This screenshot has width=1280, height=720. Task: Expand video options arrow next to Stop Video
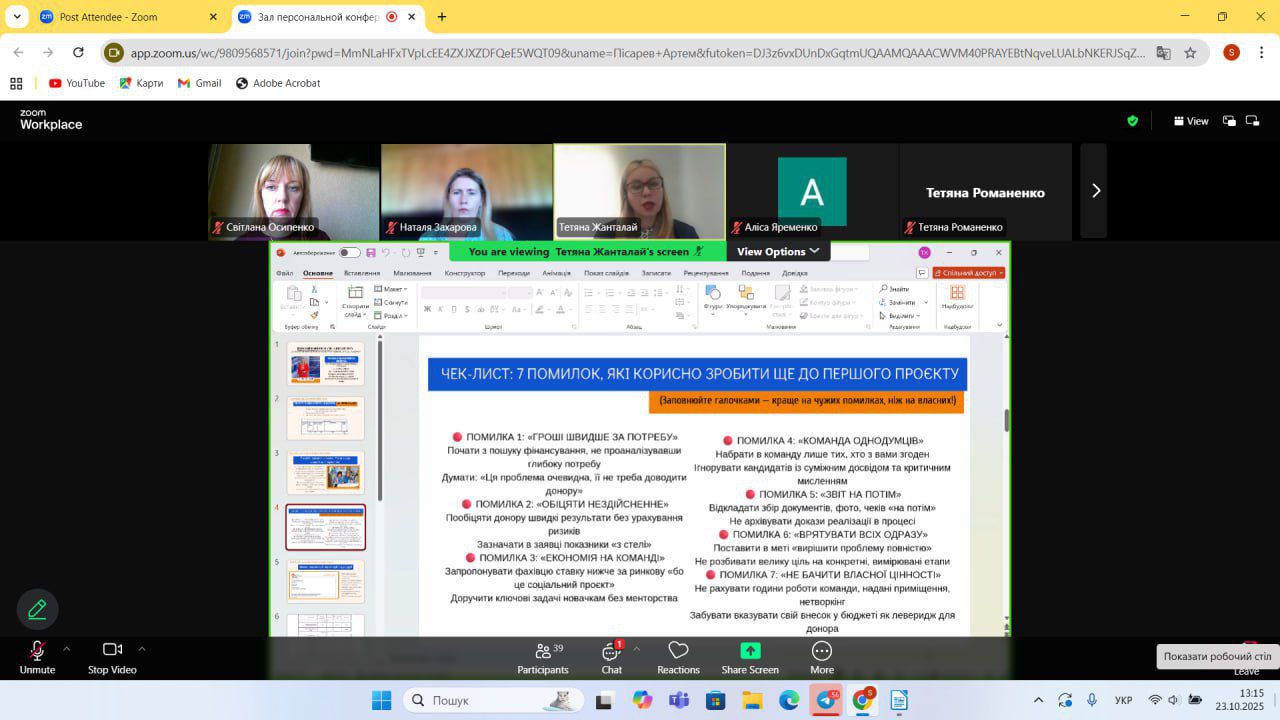142,648
